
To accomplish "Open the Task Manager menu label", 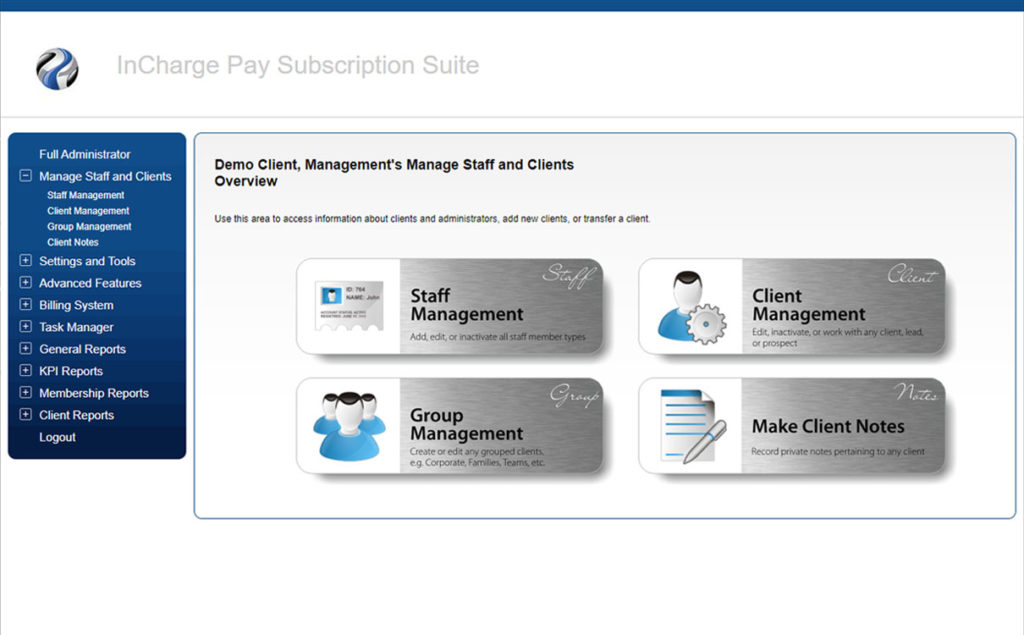I will point(76,327).
